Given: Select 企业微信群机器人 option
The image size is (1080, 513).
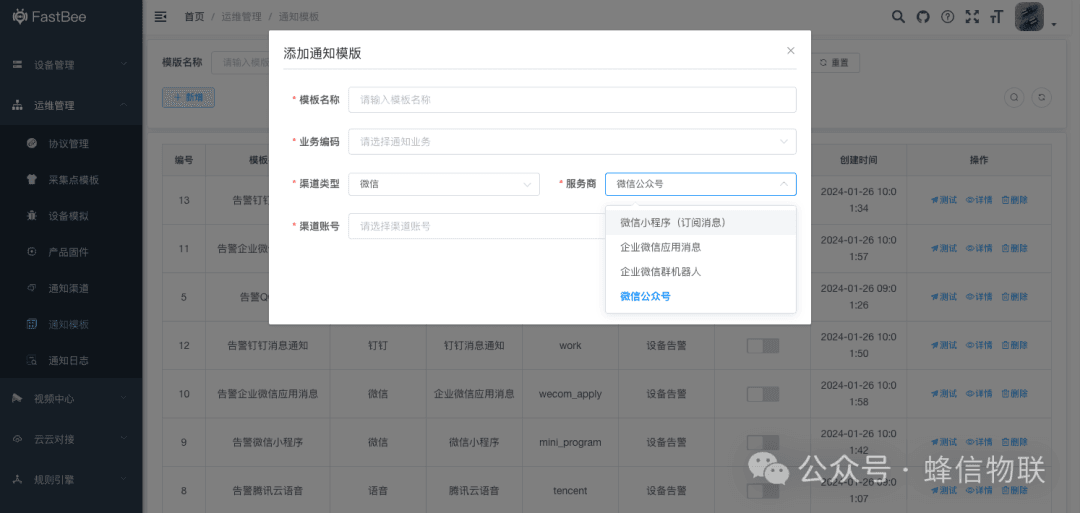Looking at the screenshot, I should [x=700, y=272].
